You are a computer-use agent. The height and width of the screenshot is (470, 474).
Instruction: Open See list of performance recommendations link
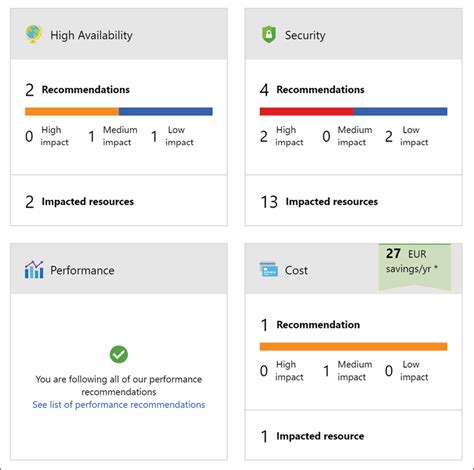[x=119, y=405]
